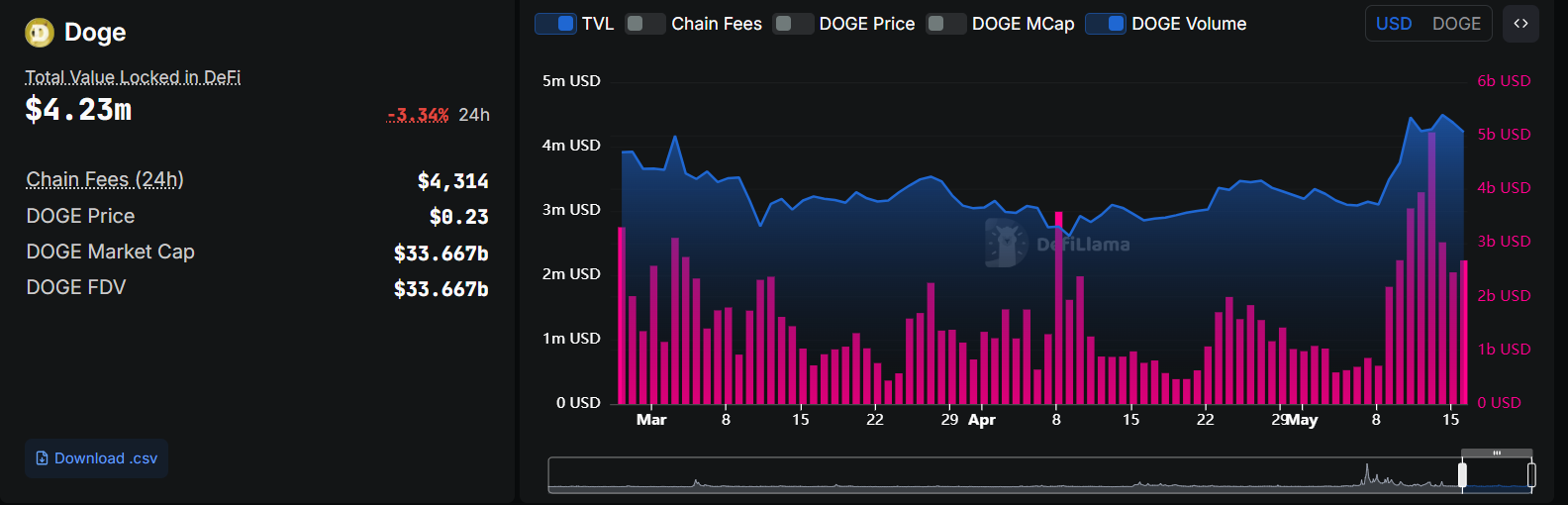Click the range selector top grip handle
Viewport: 1568px width, 505px height.
[x=1497, y=453]
